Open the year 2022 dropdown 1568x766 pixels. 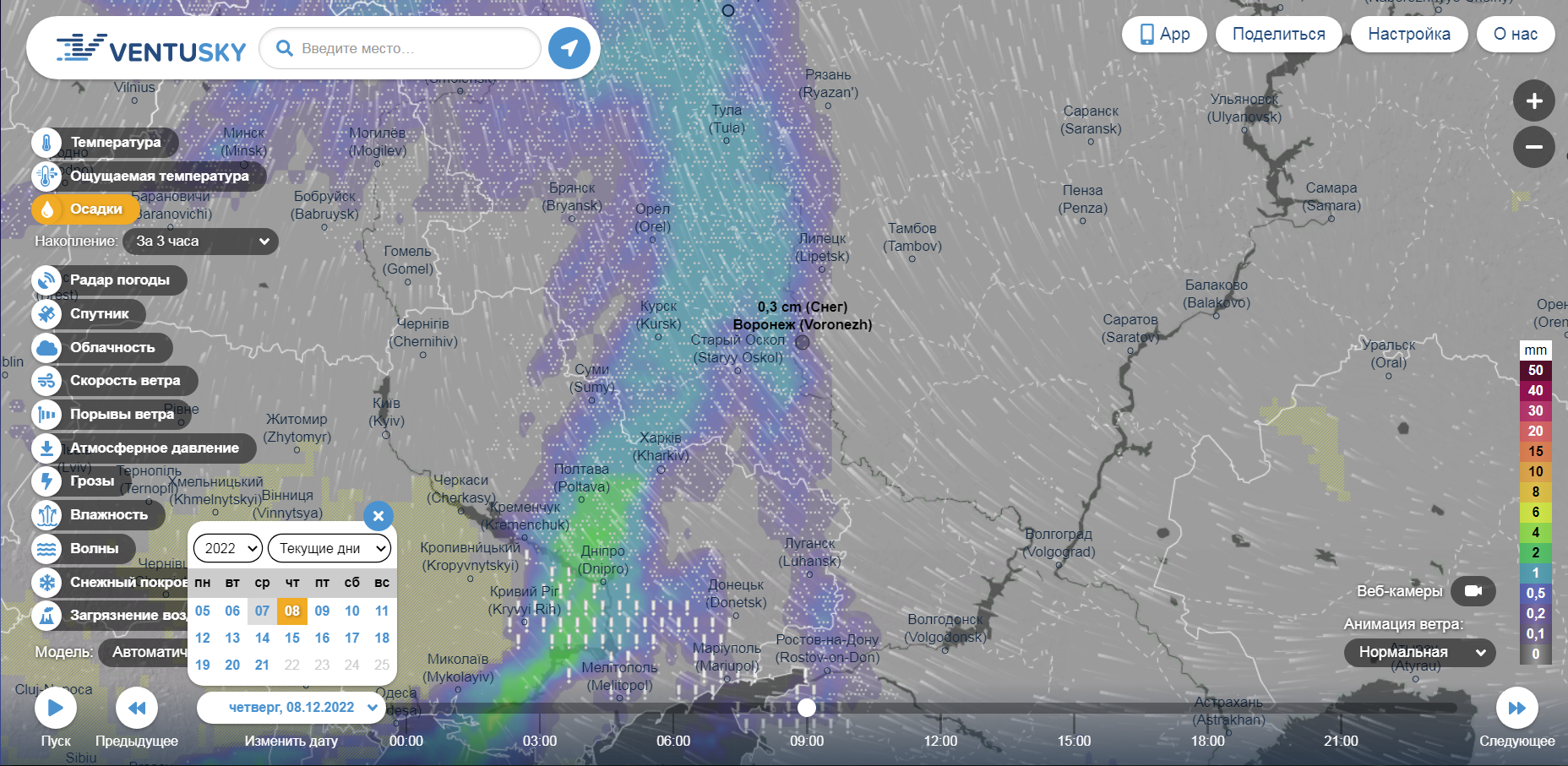click(228, 548)
